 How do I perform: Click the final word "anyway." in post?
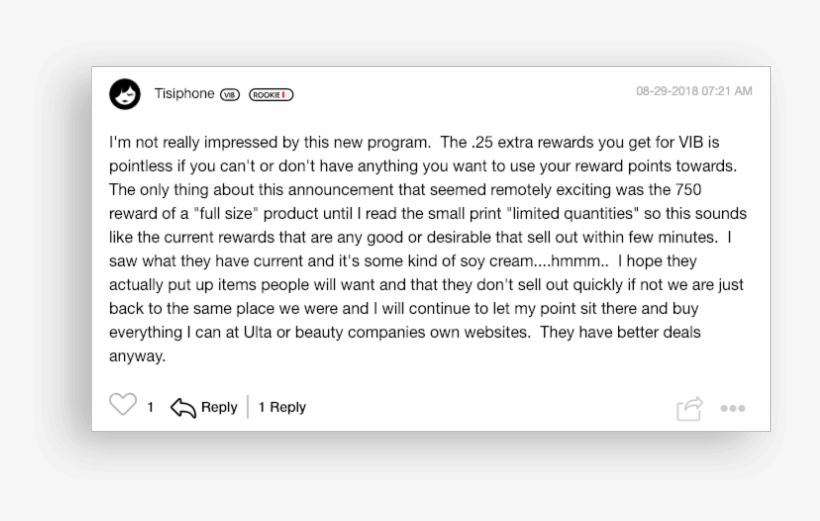(x=137, y=357)
